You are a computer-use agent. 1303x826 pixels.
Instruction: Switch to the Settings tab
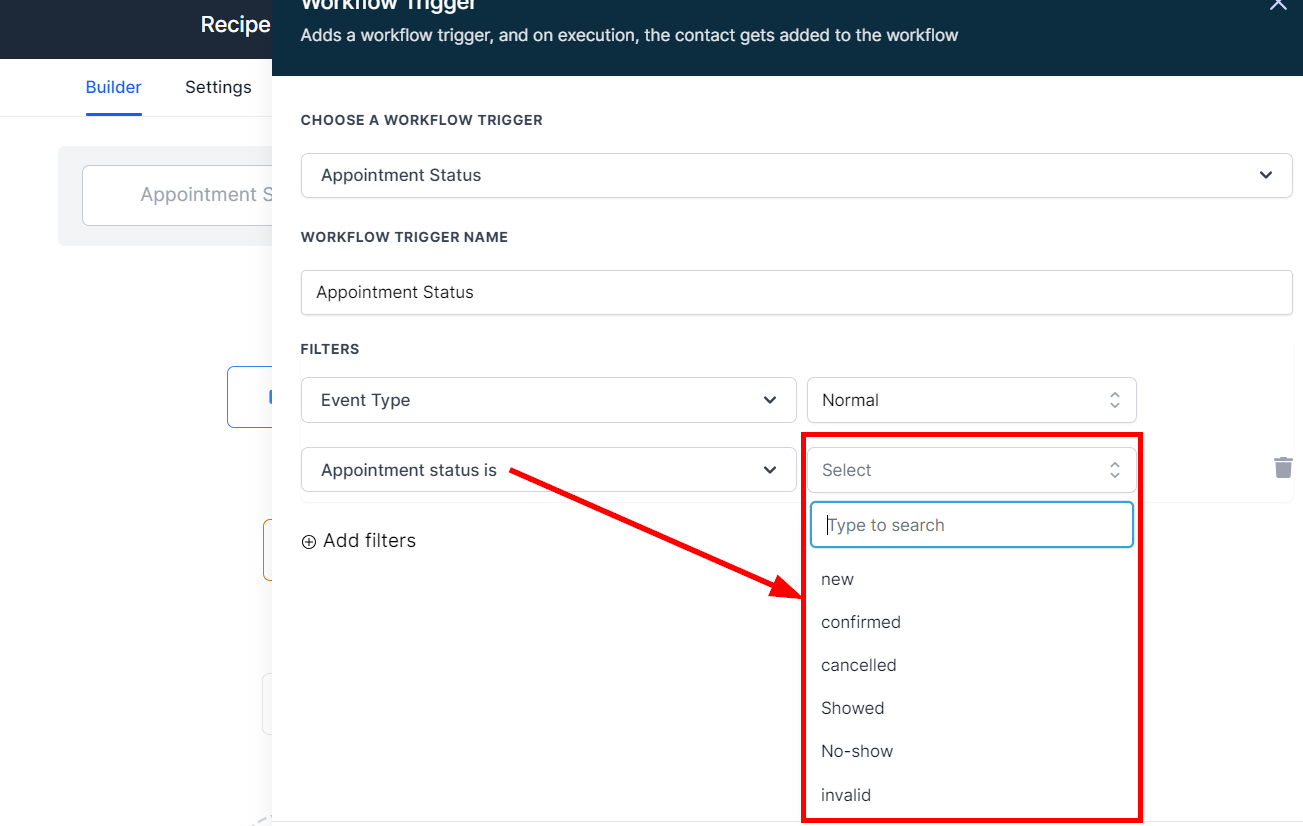tap(218, 87)
